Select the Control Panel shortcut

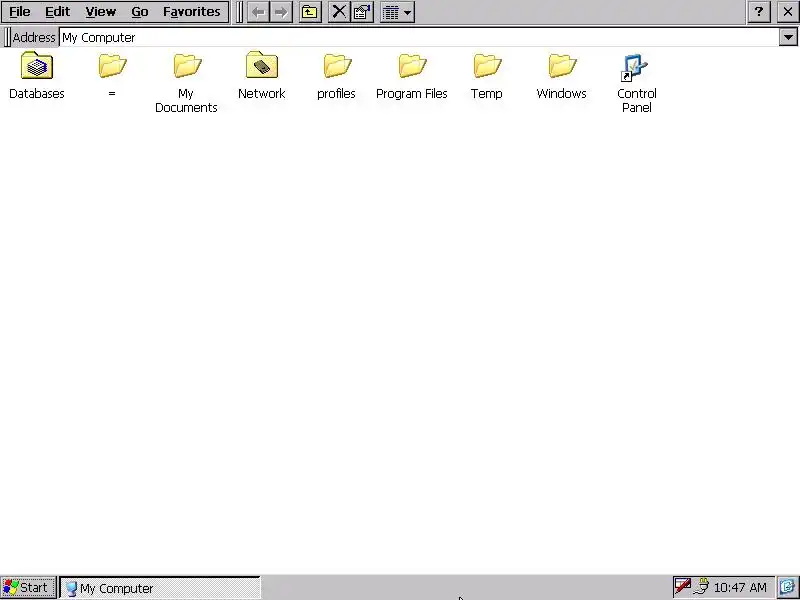pos(637,83)
